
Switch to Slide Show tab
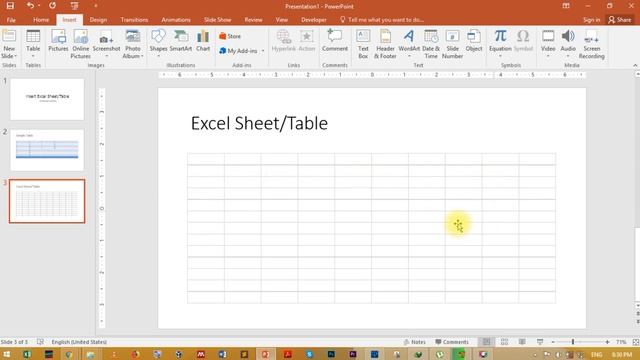click(x=218, y=20)
